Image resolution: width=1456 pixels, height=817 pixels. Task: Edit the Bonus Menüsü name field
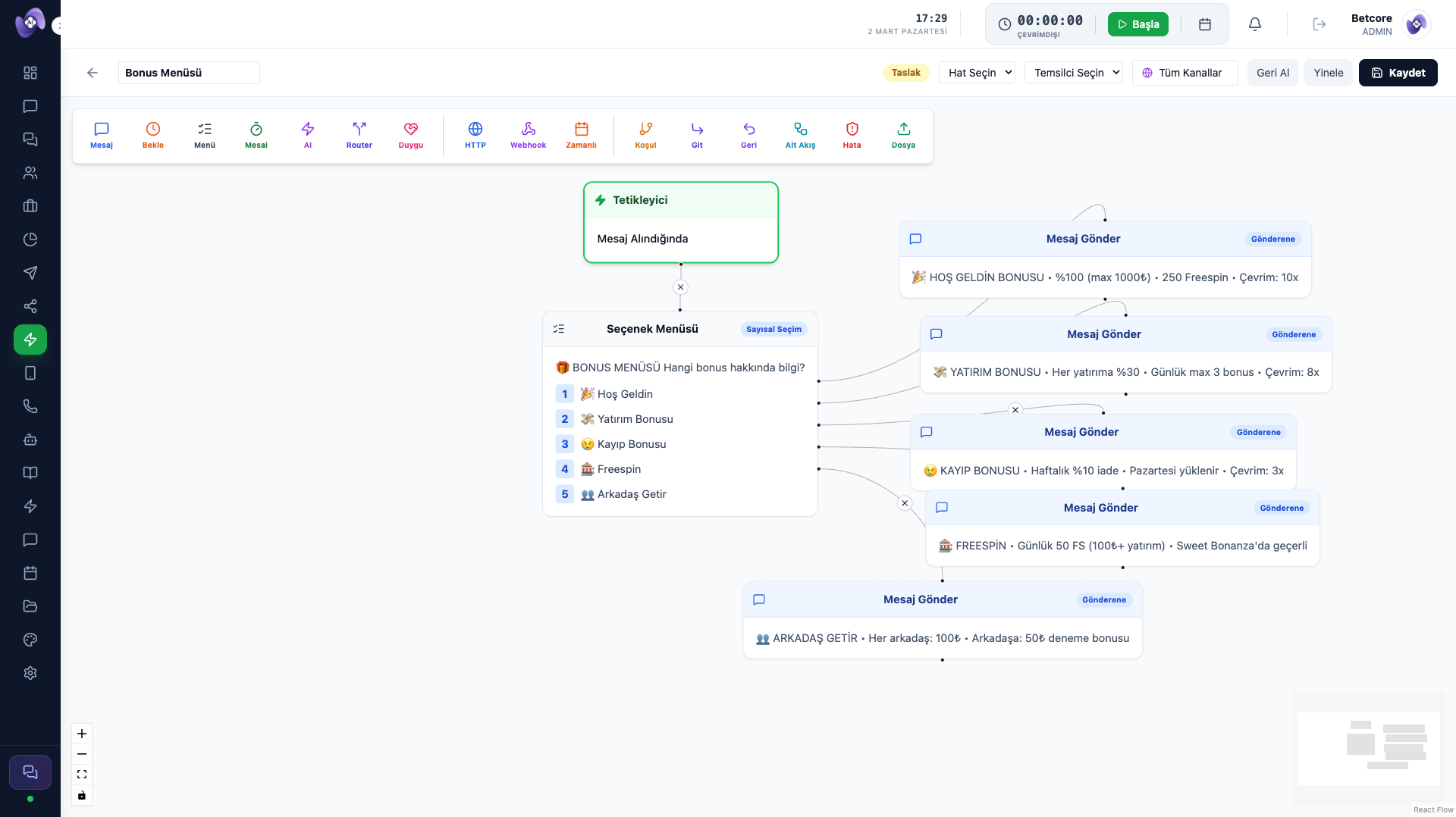coord(189,72)
